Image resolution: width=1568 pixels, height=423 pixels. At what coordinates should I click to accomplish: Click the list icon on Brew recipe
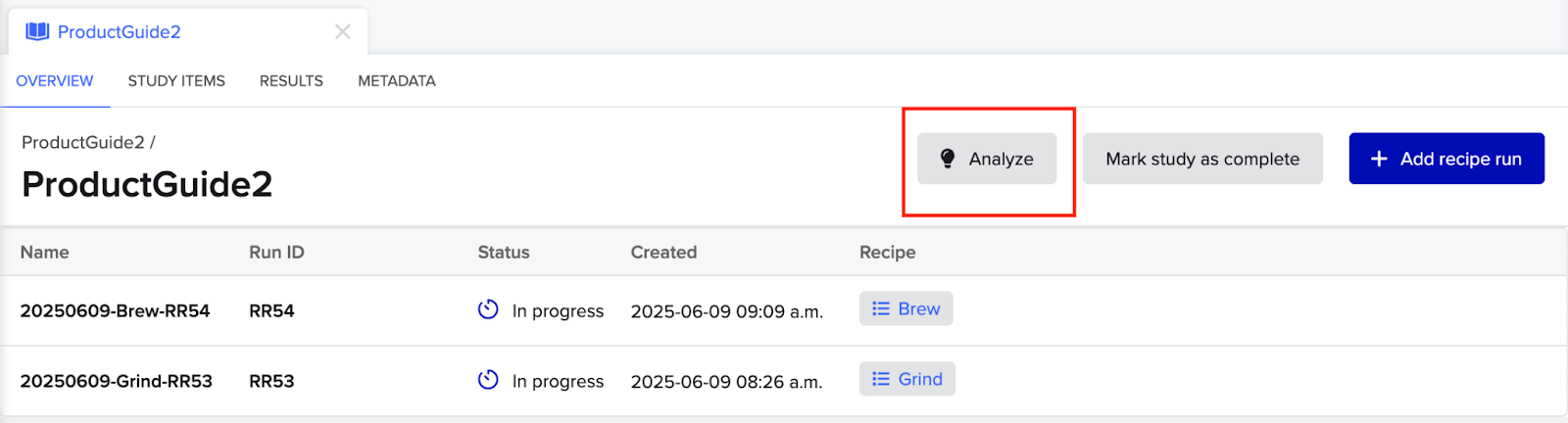pos(881,308)
